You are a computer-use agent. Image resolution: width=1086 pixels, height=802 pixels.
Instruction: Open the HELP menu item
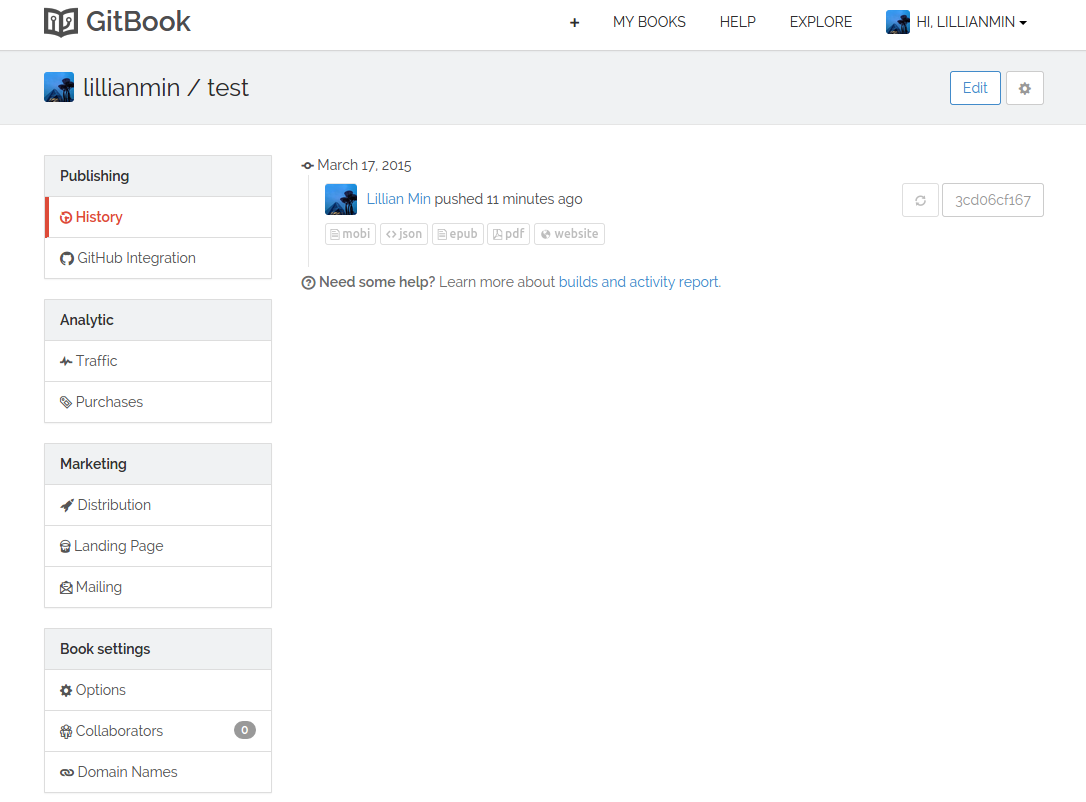pos(738,22)
